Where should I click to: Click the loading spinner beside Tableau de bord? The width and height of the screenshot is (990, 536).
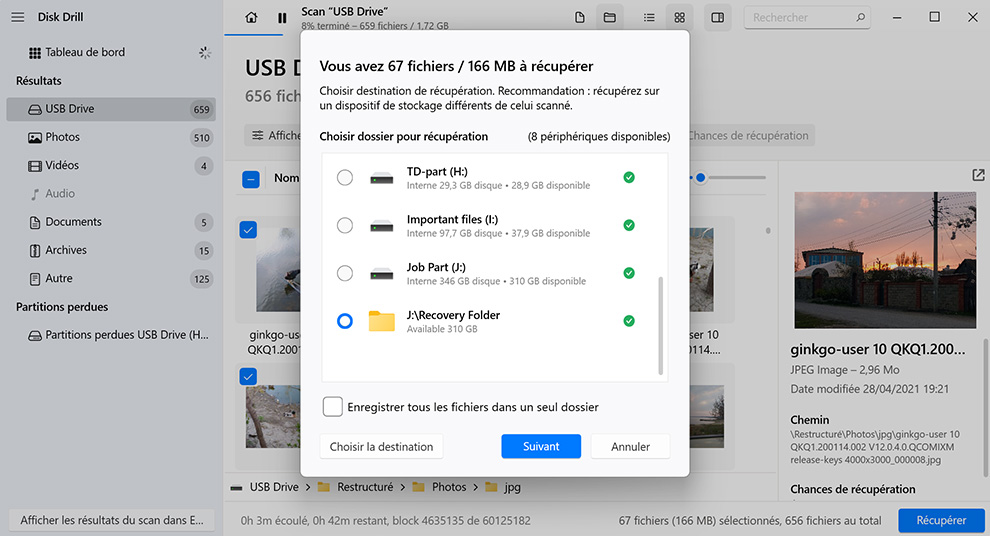(x=205, y=52)
